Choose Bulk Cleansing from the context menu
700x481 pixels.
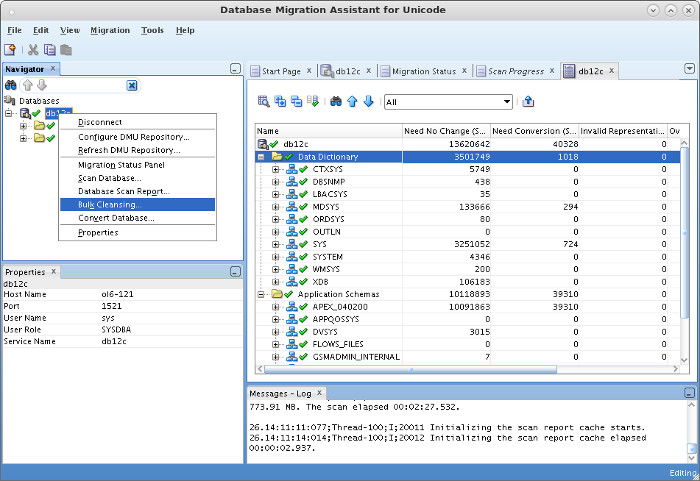110,205
